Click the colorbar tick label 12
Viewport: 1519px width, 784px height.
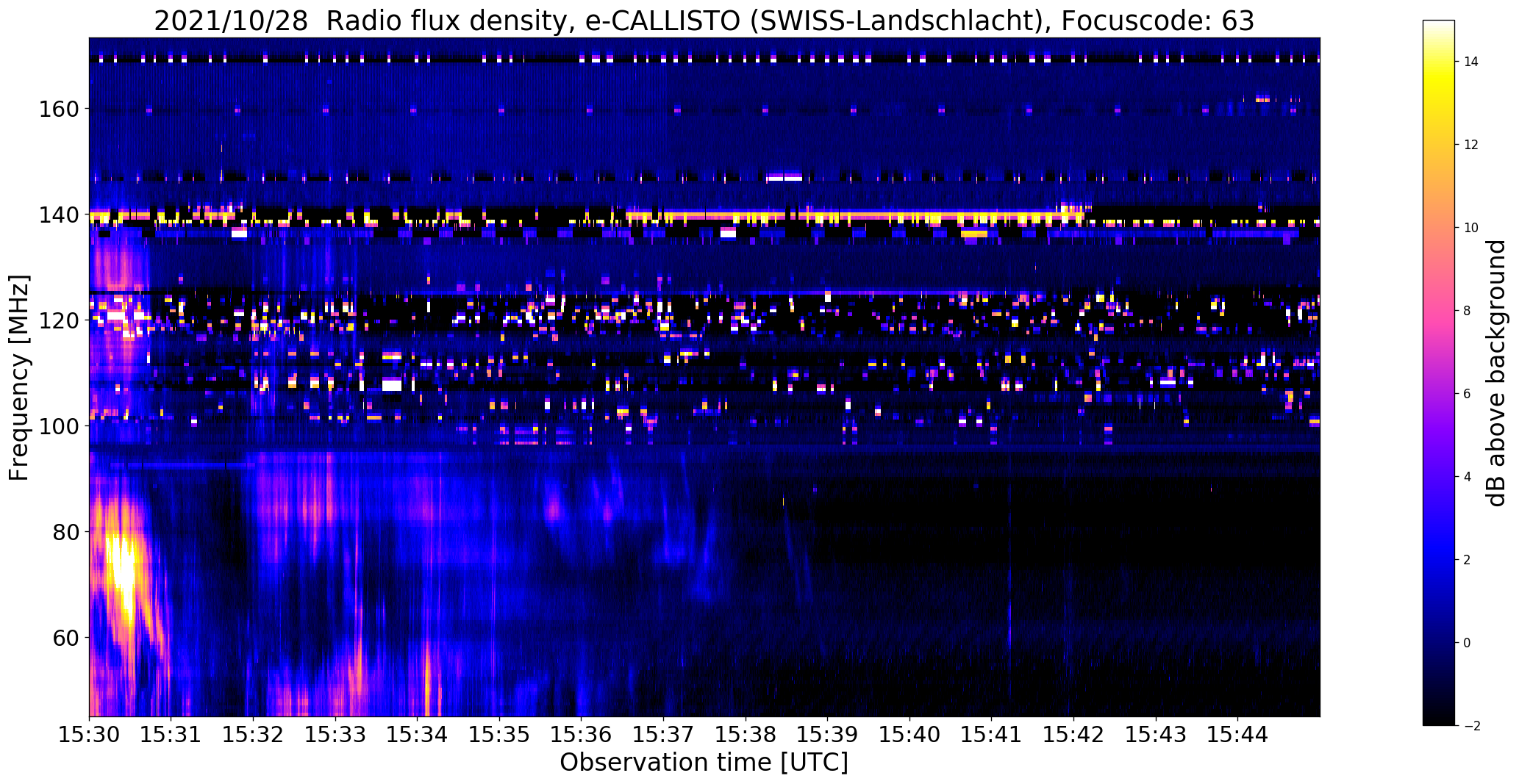click(x=1471, y=145)
